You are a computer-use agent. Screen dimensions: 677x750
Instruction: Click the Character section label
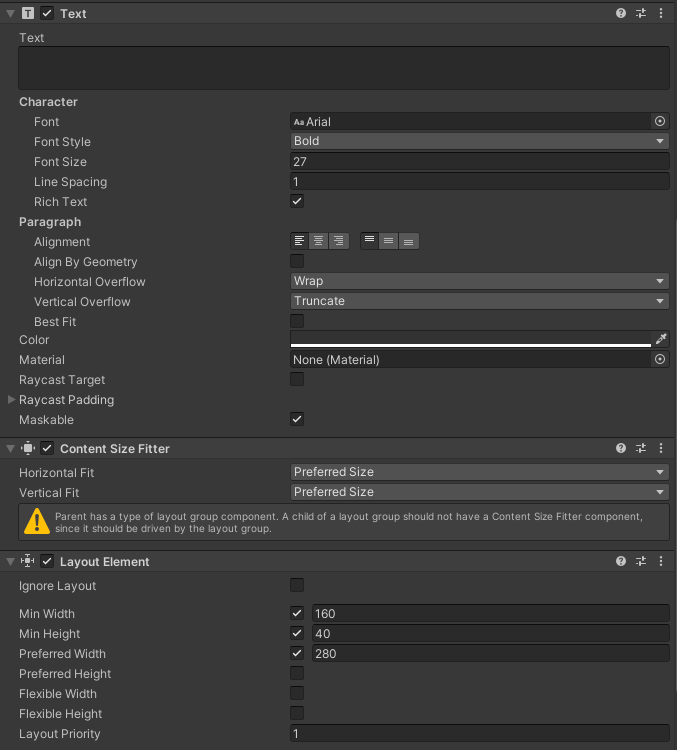48,102
